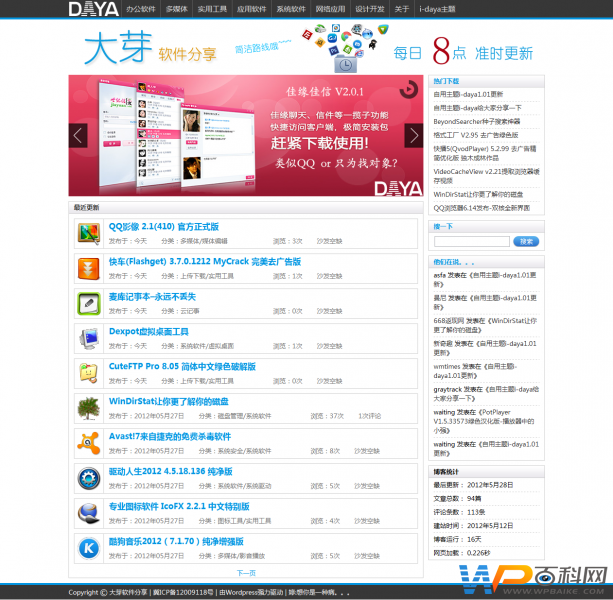Open the 快车(Flashget) 3.7.0.1212 post
The height and width of the screenshot is (600, 613).
(x=205, y=261)
